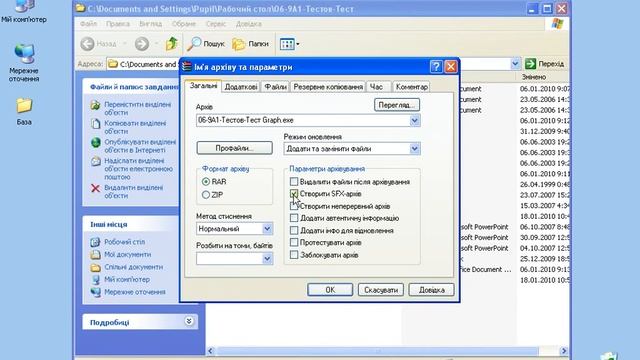Image resolution: width=640 pixels, height=360 pixels.
Task: Click the Forward arrow icon in Explorer toolbar
Action: coord(142,44)
